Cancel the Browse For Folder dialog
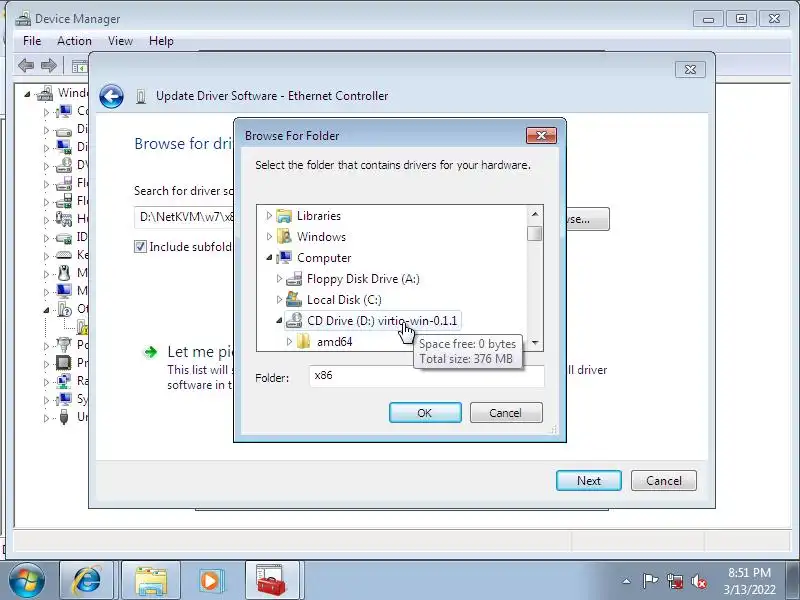This screenshot has width=800, height=600. [x=506, y=413]
